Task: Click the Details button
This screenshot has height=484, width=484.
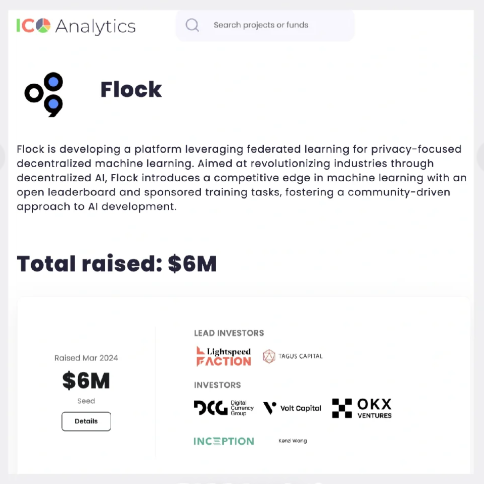Action: click(x=86, y=421)
